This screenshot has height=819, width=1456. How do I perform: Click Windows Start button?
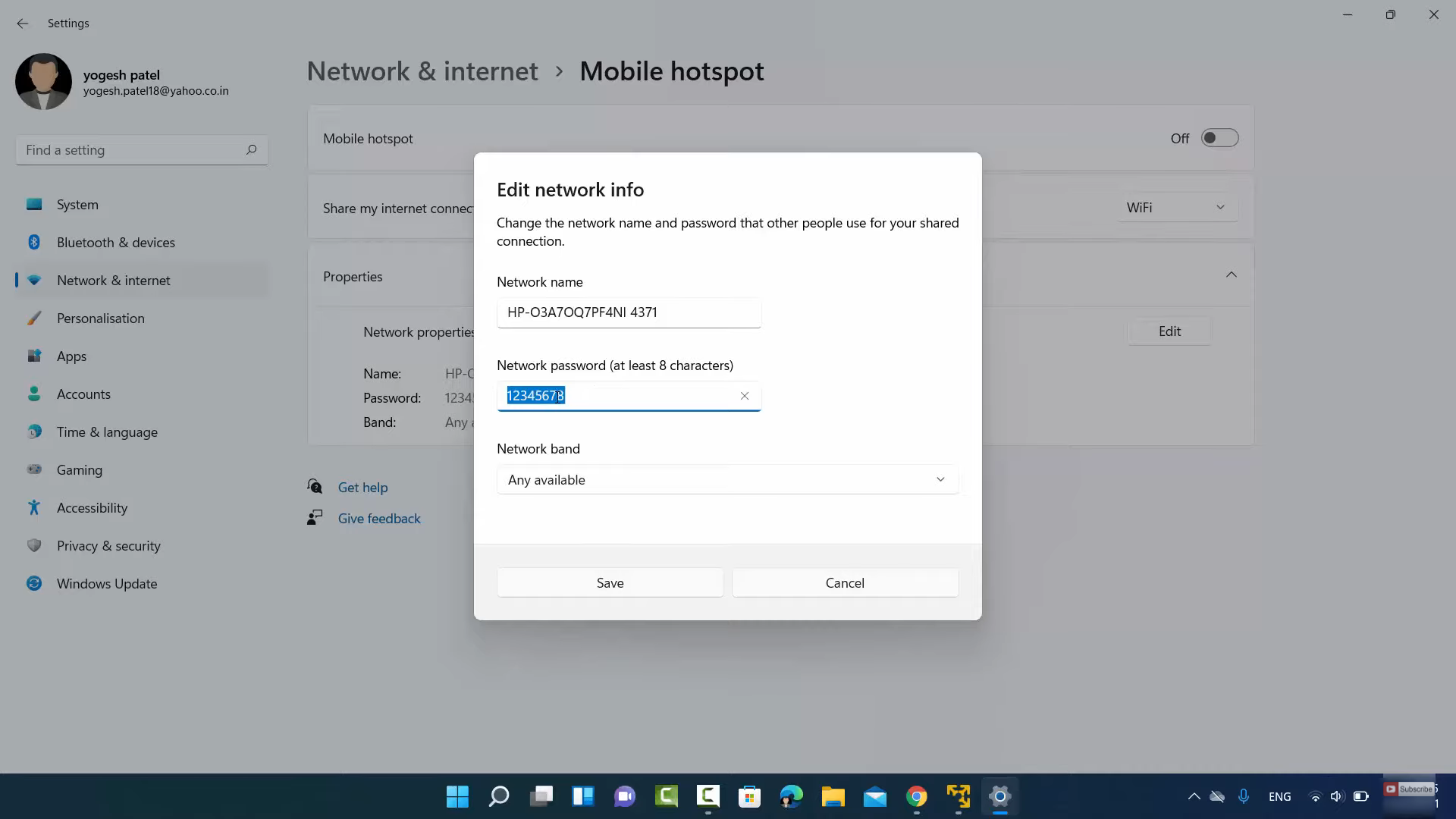457,796
